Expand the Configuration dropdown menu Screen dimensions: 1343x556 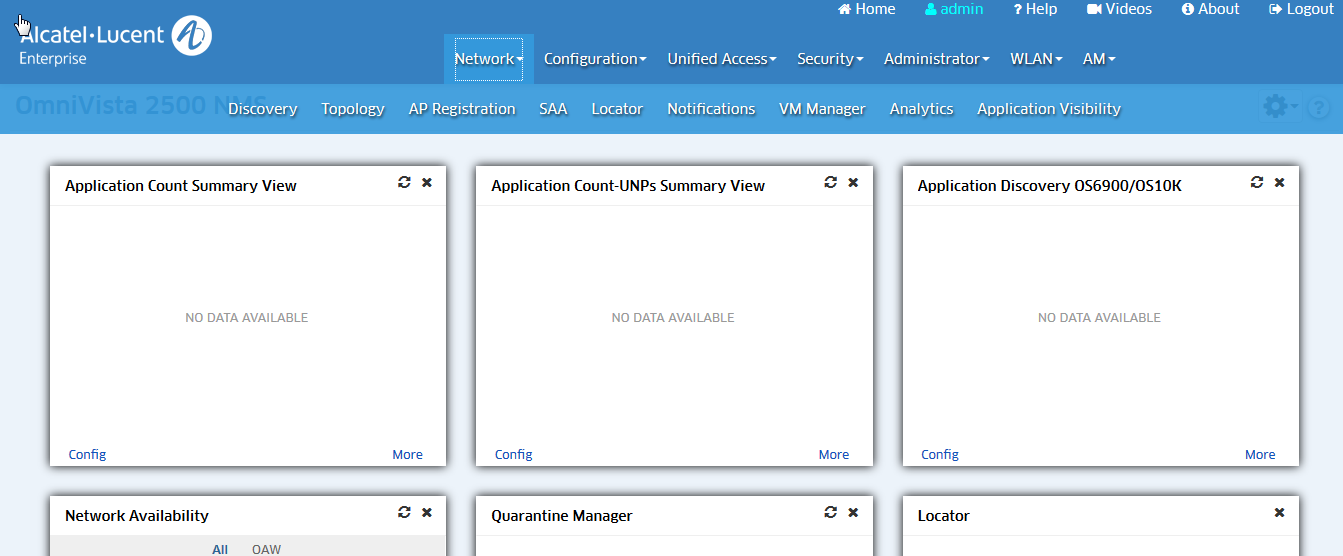595,59
